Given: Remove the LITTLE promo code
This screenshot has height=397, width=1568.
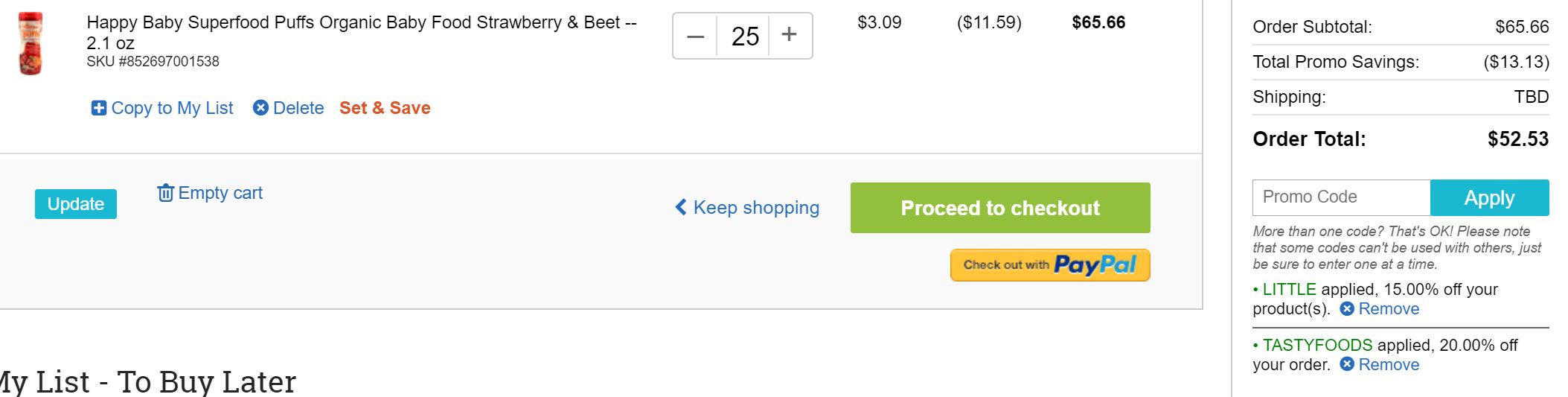Looking at the screenshot, I should click(1388, 309).
